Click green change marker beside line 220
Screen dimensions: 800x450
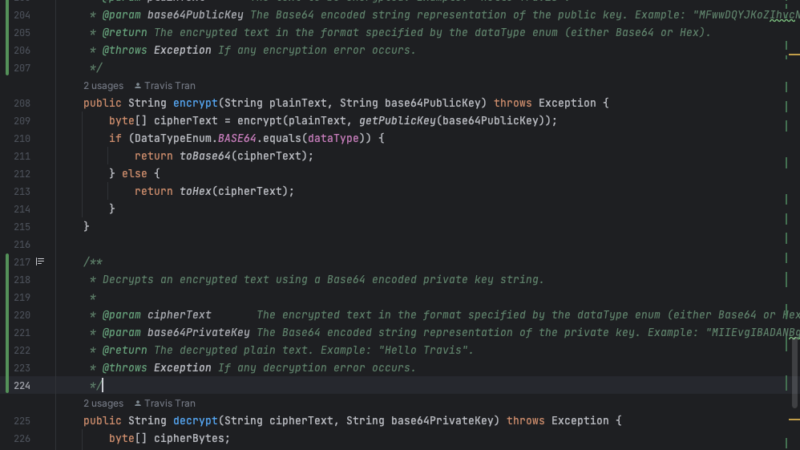(7, 315)
